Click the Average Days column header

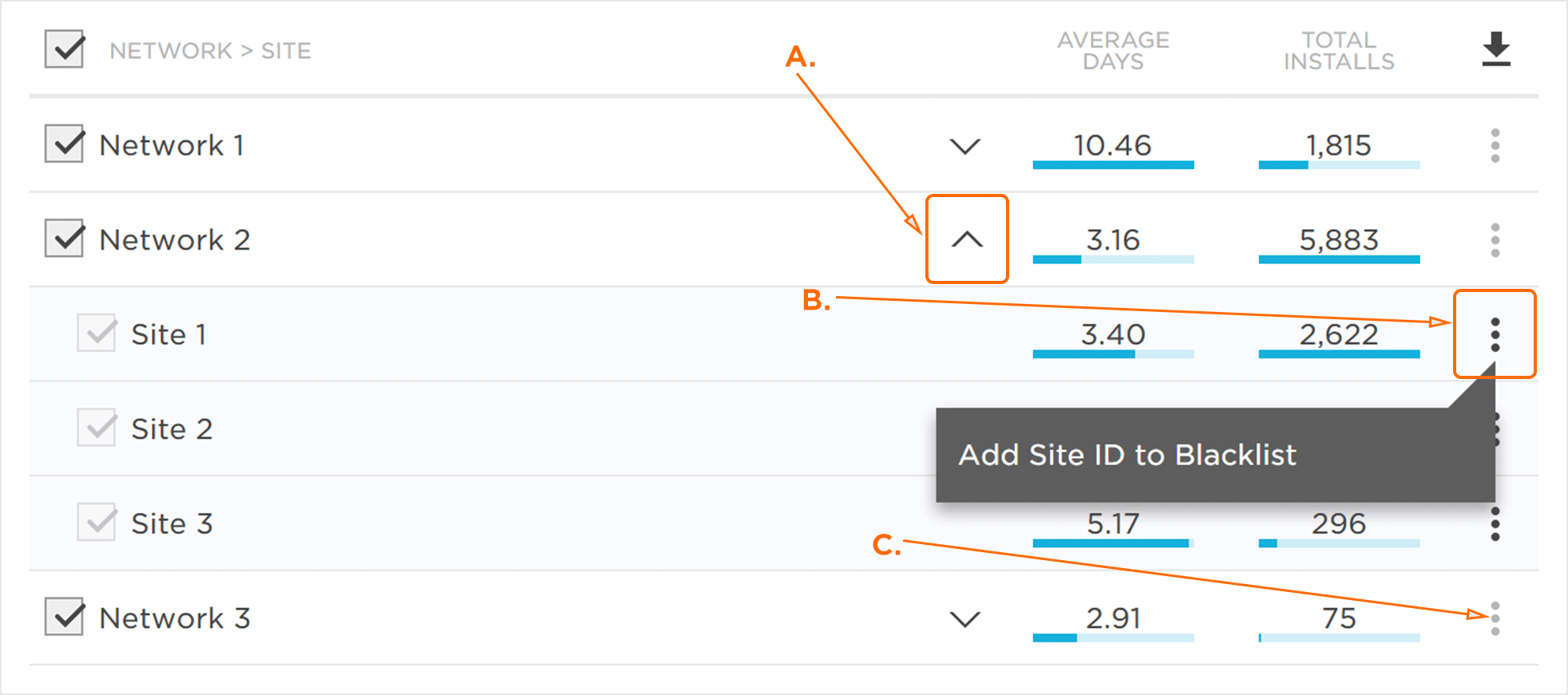(1113, 50)
